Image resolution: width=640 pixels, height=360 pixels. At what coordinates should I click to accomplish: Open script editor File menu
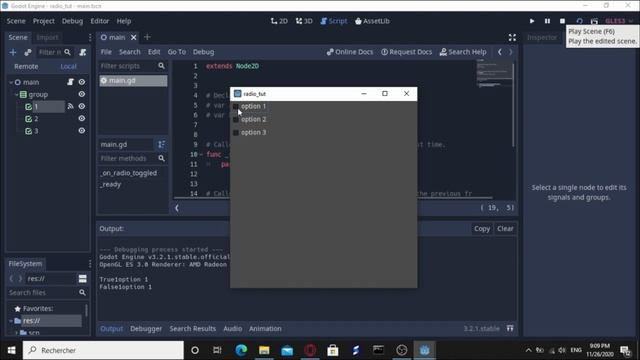106,52
